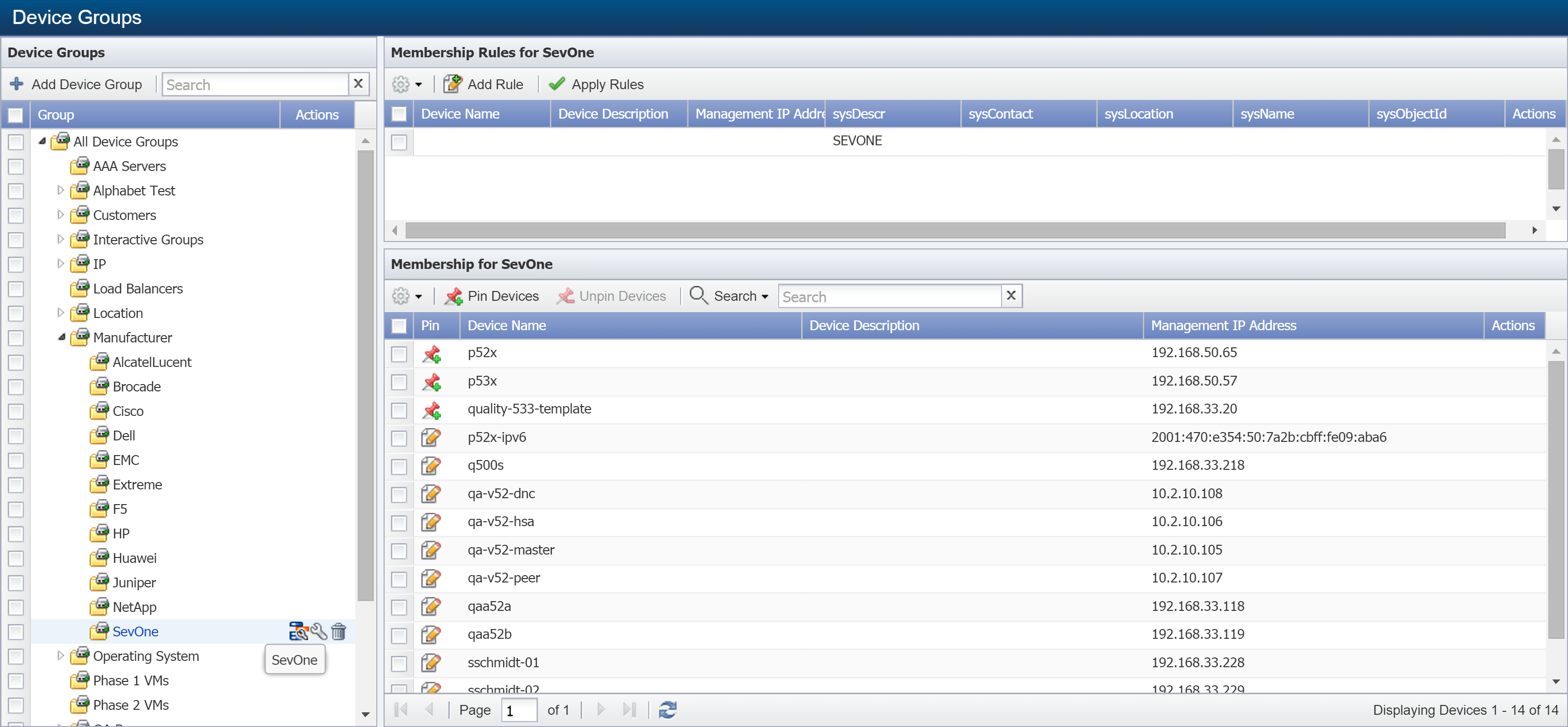Viewport: 1568px width, 727px height.
Task: Expand the Interactive Groups node
Action: click(x=60, y=239)
